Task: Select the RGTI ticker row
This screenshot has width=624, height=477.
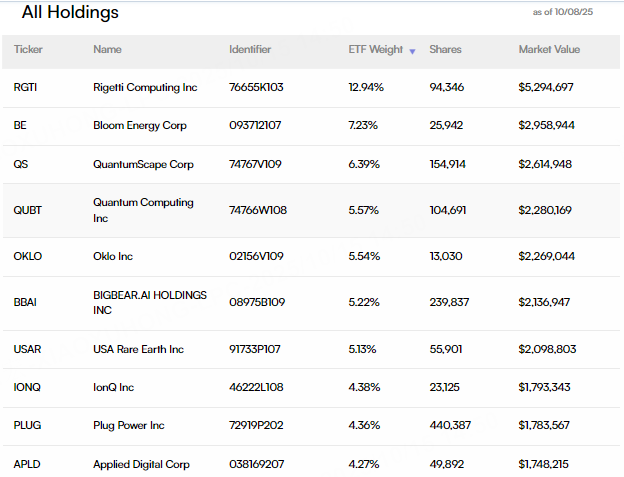Action: click(x=311, y=88)
